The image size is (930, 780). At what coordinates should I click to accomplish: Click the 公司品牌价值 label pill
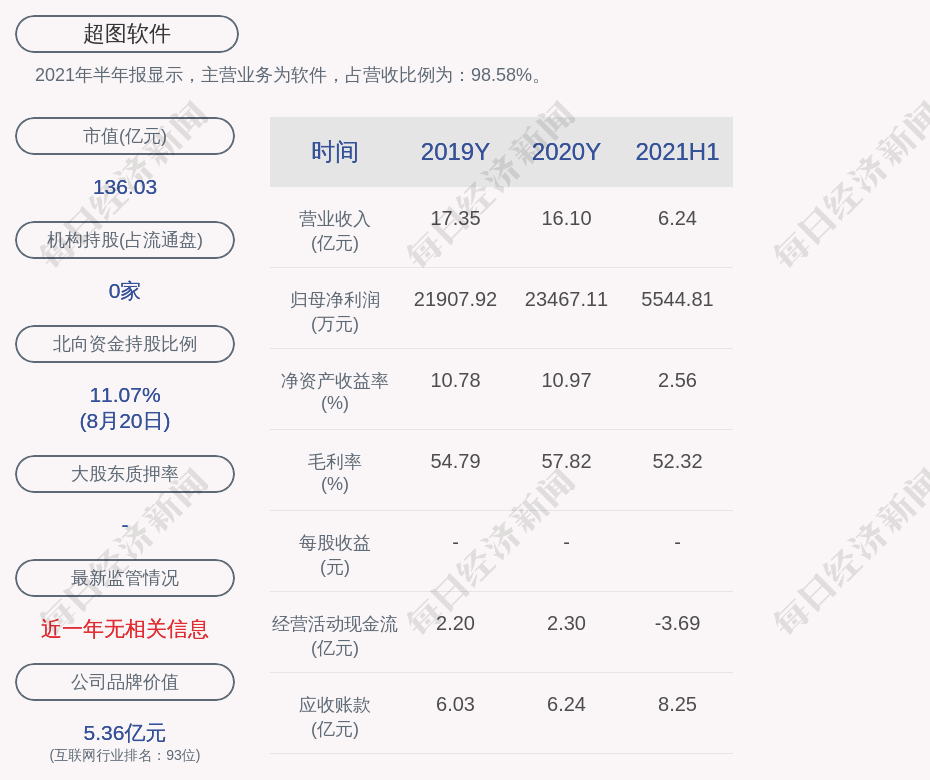coord(125,682)
